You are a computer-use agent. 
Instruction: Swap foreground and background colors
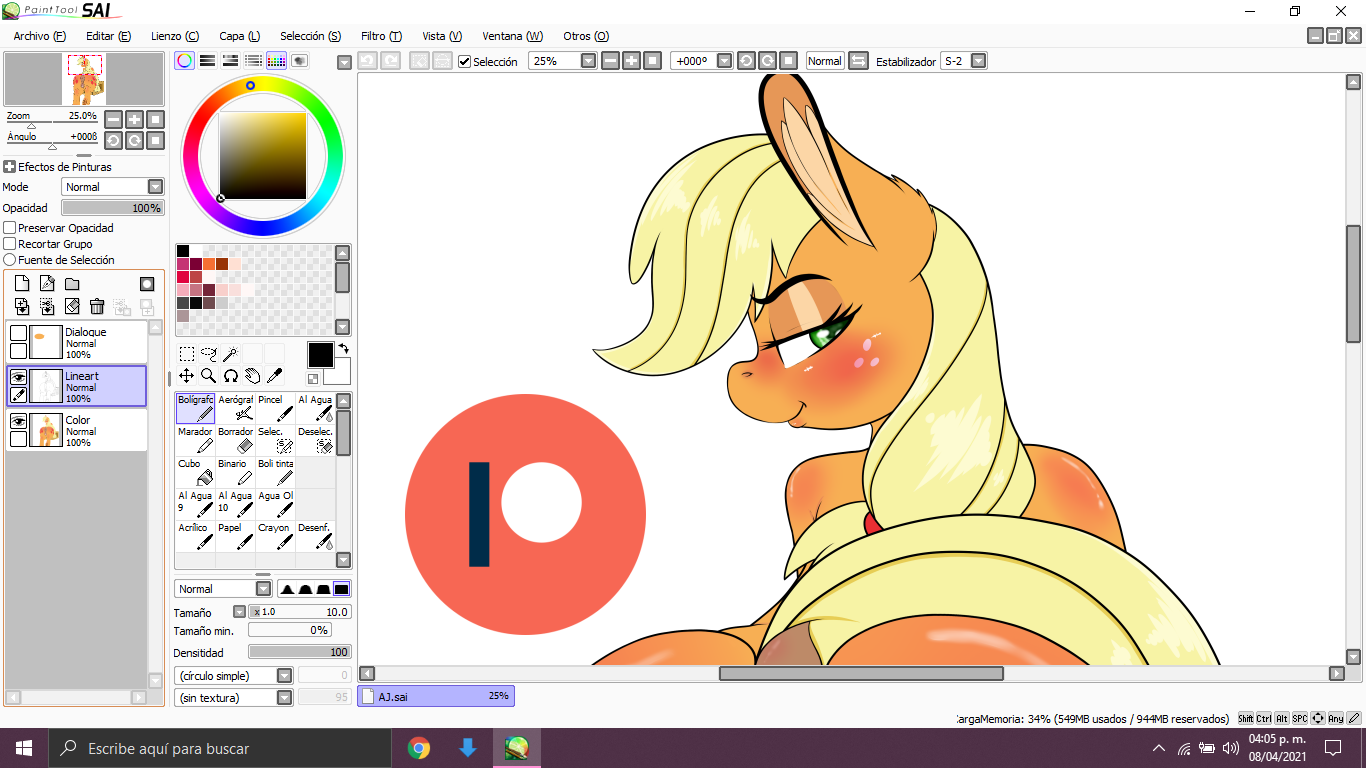click(x=343, y=348)
